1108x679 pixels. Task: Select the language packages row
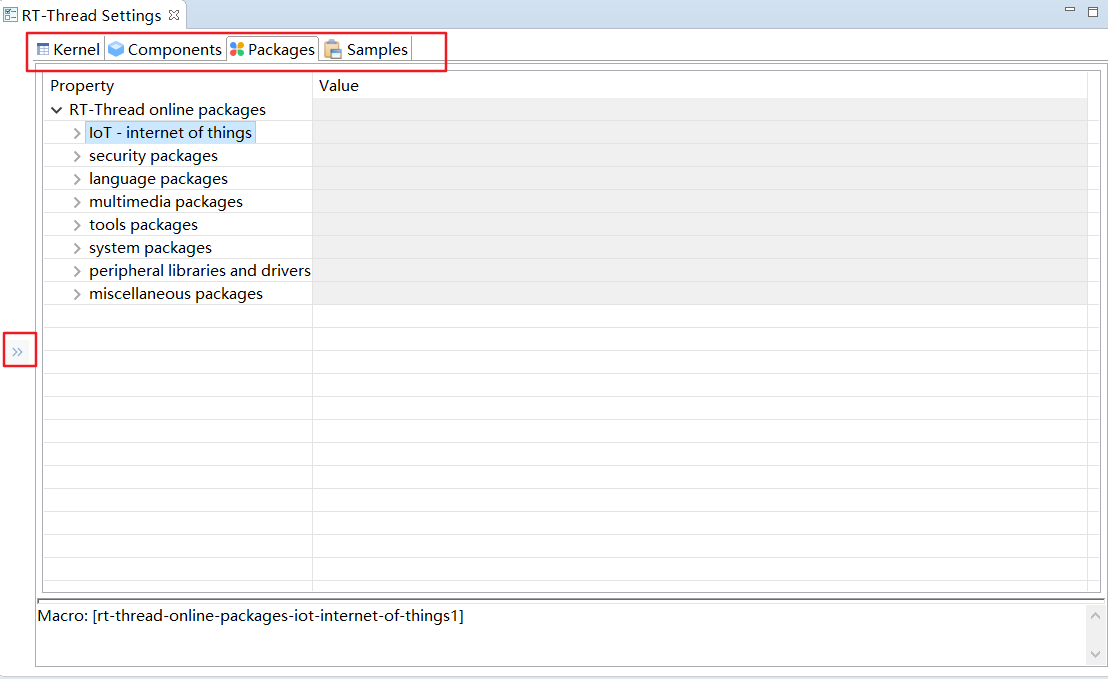coord(158,179)
